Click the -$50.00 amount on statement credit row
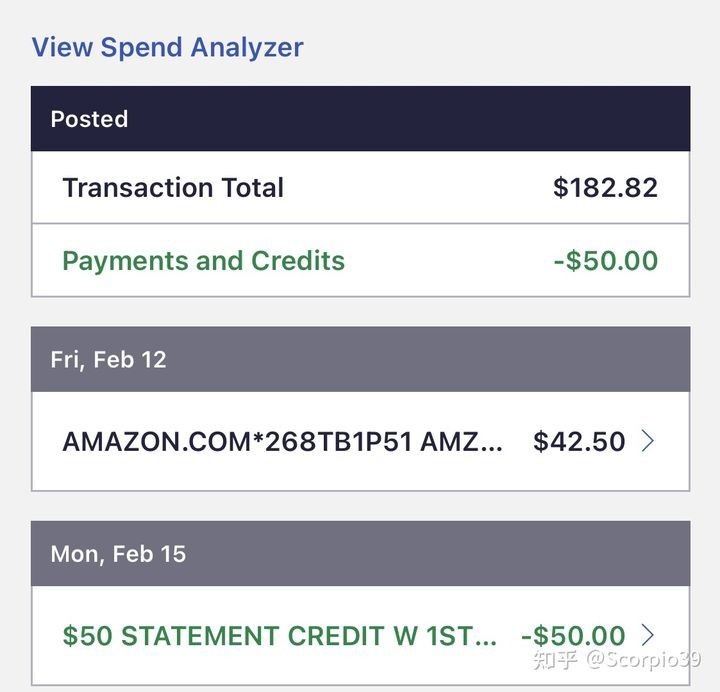The height and width of the screenshot is (692, 720). click(573, 636)
